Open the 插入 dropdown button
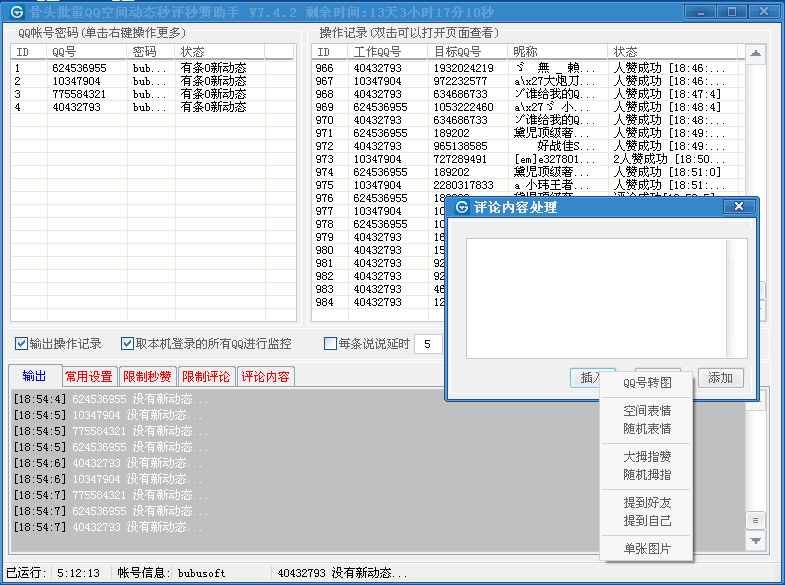Screen dimensions: 785x585 (x=591, y=378)
